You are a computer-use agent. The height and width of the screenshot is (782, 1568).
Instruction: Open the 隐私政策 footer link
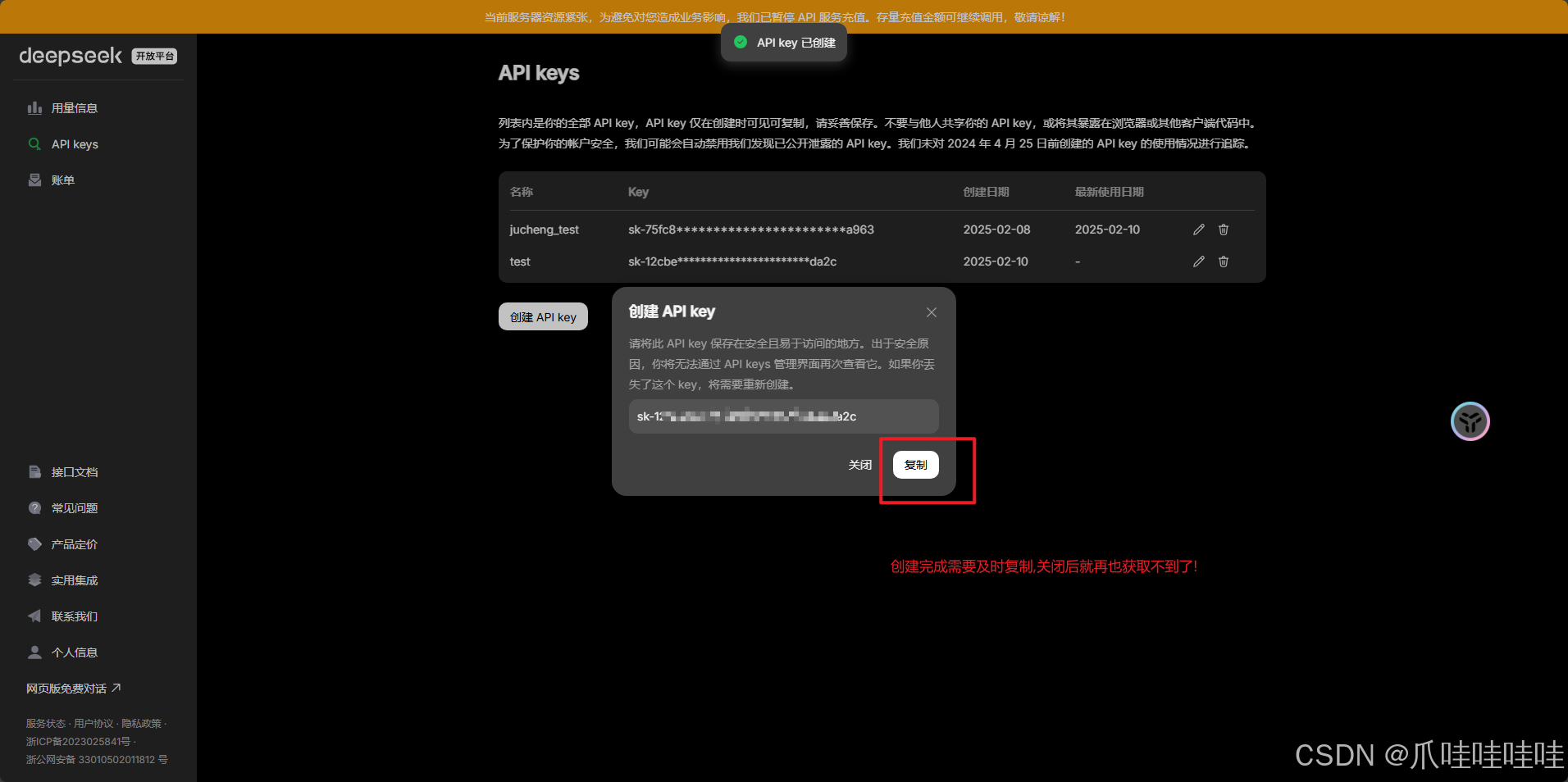(141, 724)
